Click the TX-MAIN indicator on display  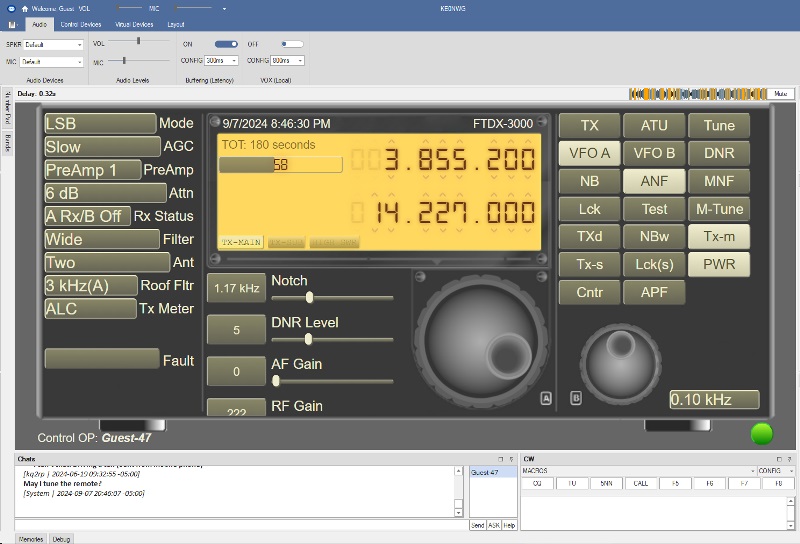click(241, 242)
